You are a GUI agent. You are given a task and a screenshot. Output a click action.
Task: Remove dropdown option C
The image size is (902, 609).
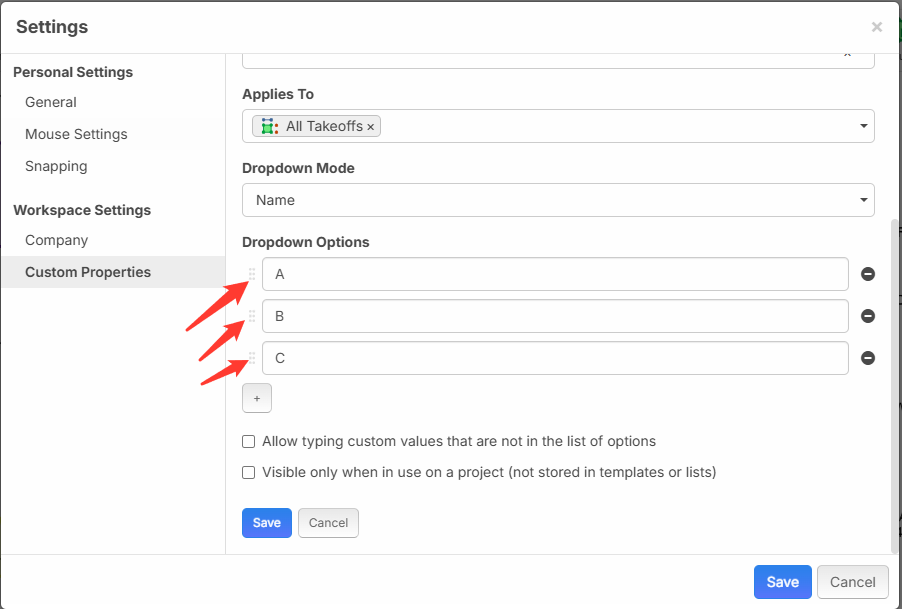(868, 358)
